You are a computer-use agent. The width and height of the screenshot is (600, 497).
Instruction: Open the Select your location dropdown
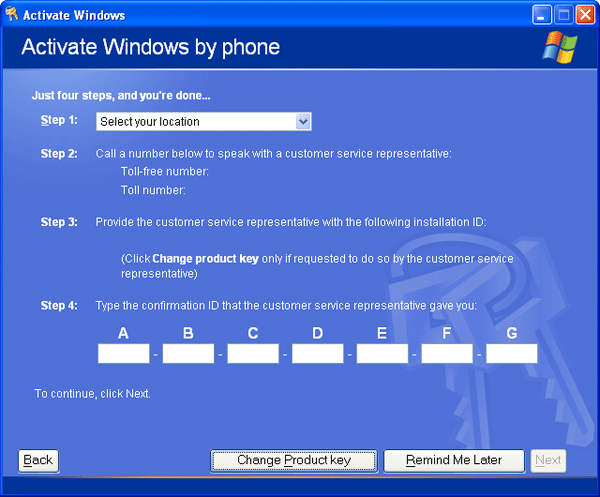[204, 122]
